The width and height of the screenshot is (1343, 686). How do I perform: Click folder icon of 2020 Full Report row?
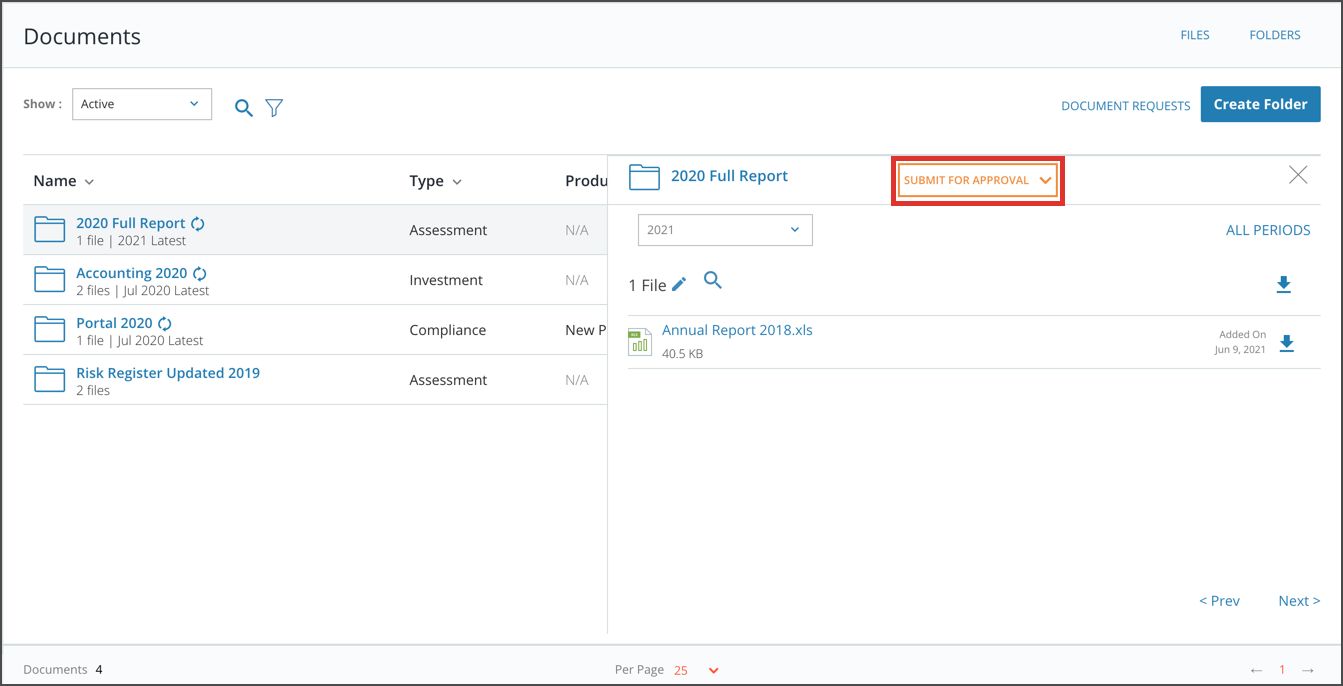(x=50, y=230)
